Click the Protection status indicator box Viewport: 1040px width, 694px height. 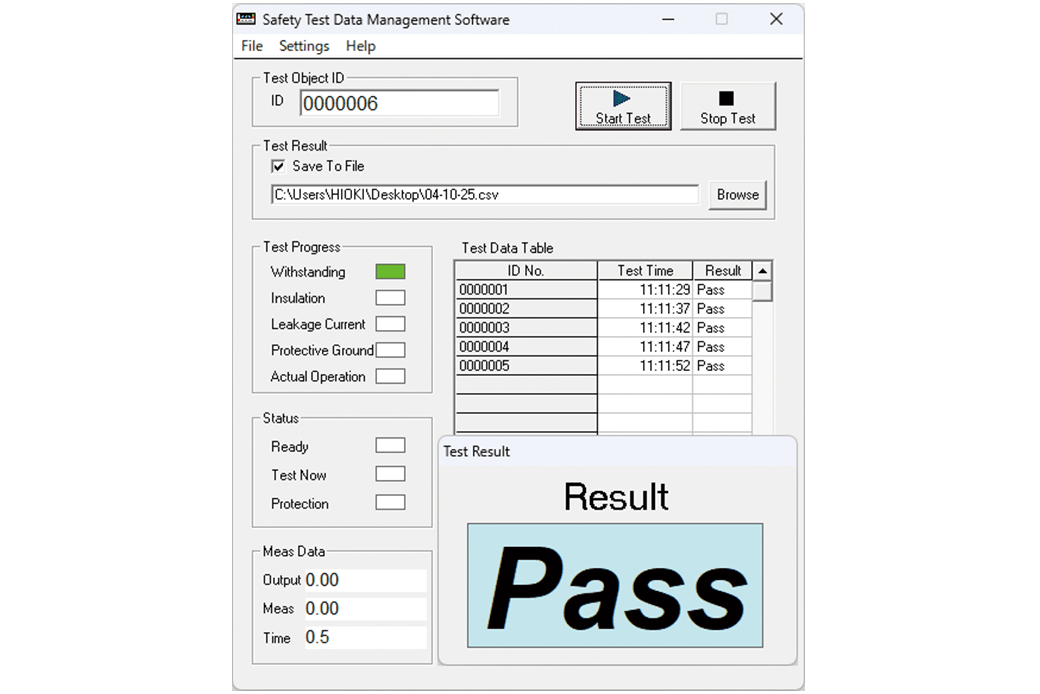390,502
